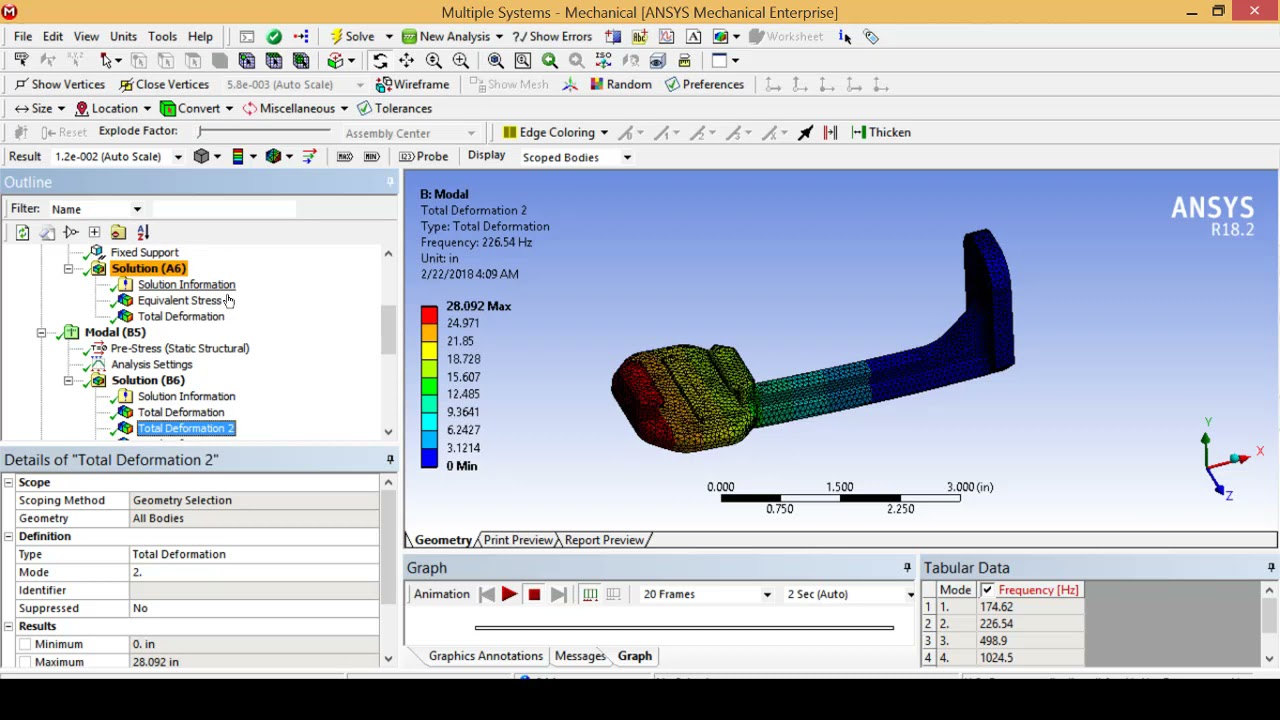
Task: Switch to the Graphics Annotations tab
Action: coord(485,656)
